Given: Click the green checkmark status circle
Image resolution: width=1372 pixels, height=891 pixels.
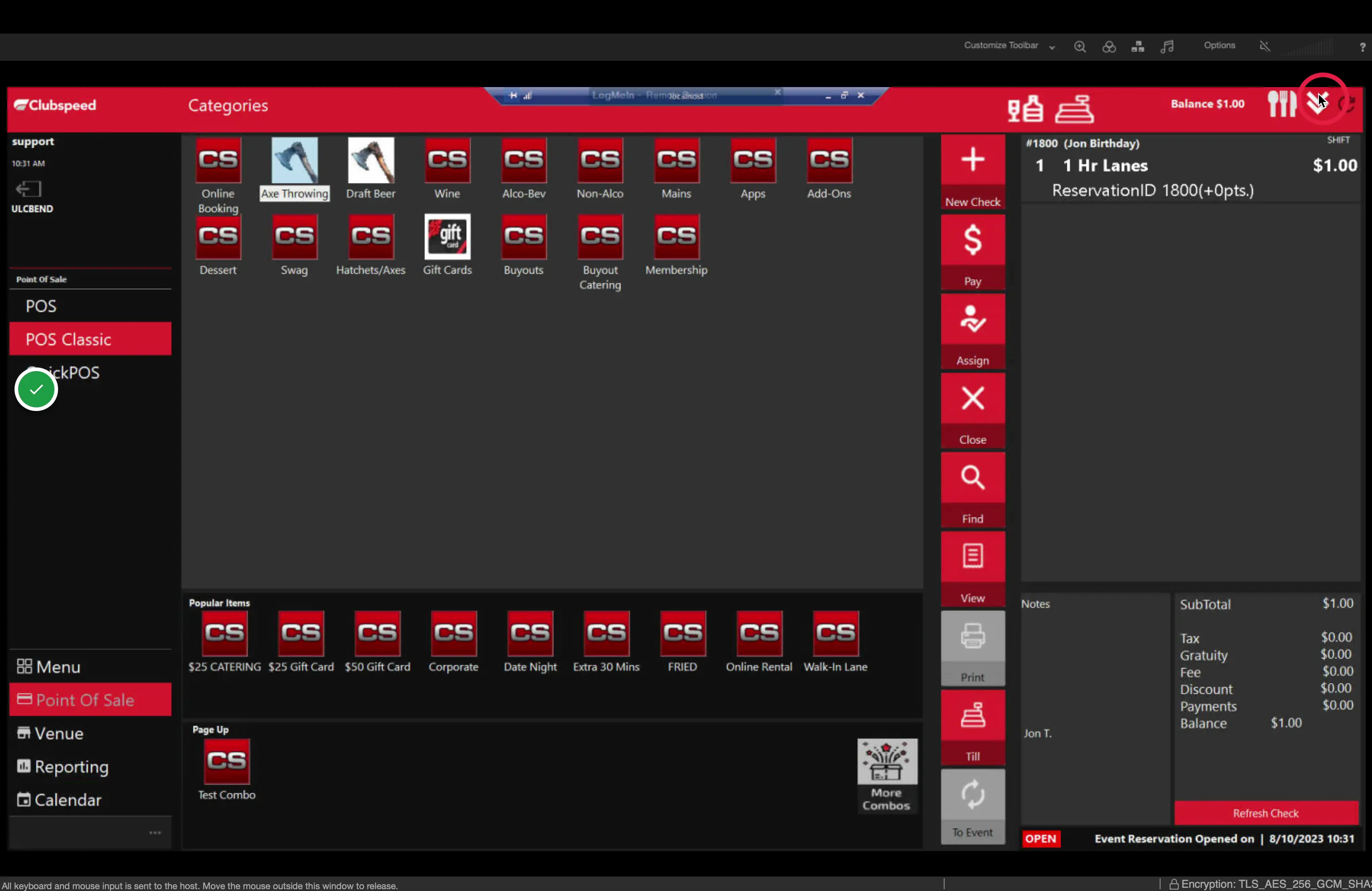Looking at the screenshot, I should [36, 390].
